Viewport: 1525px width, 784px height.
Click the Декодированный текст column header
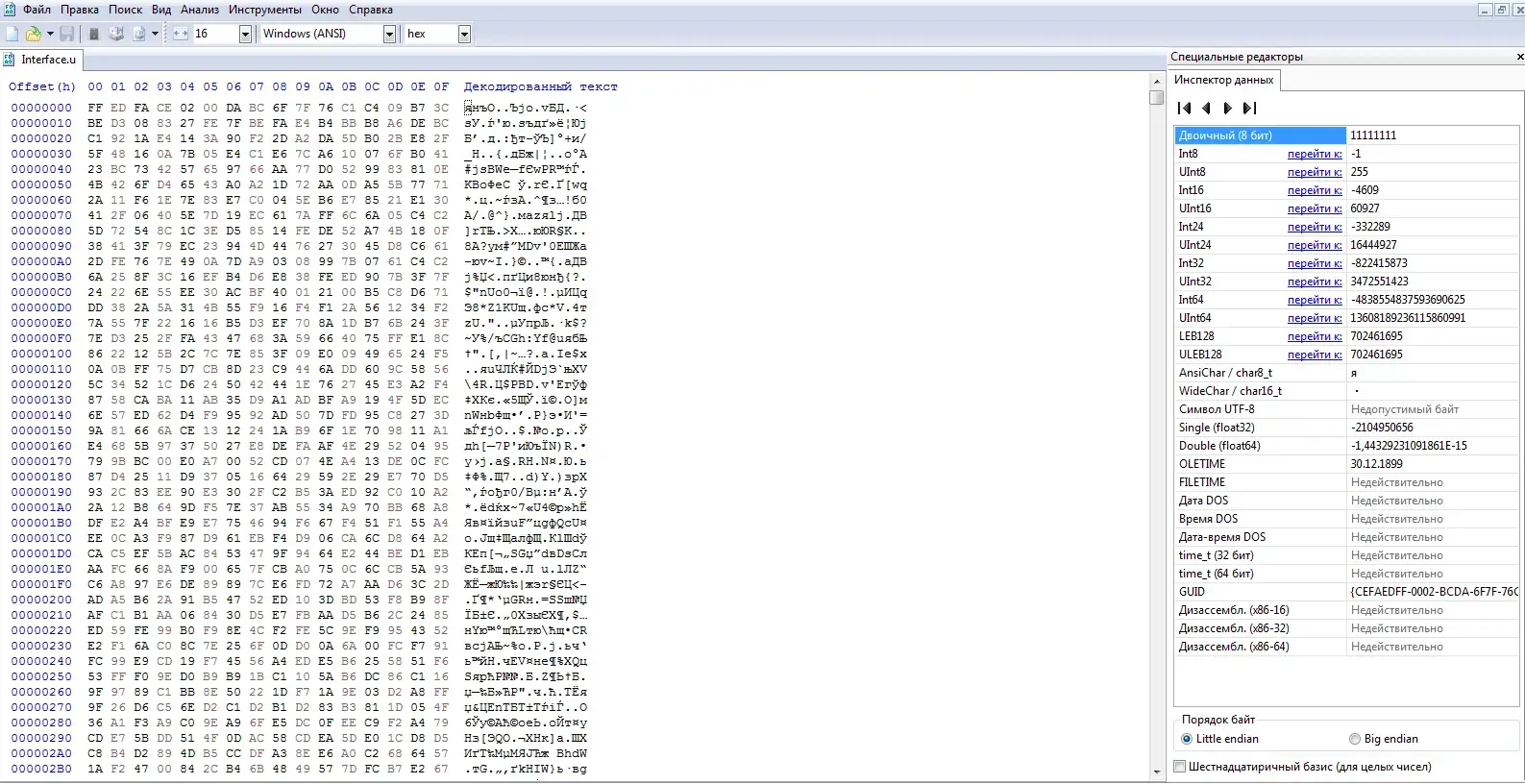[541, 86]
